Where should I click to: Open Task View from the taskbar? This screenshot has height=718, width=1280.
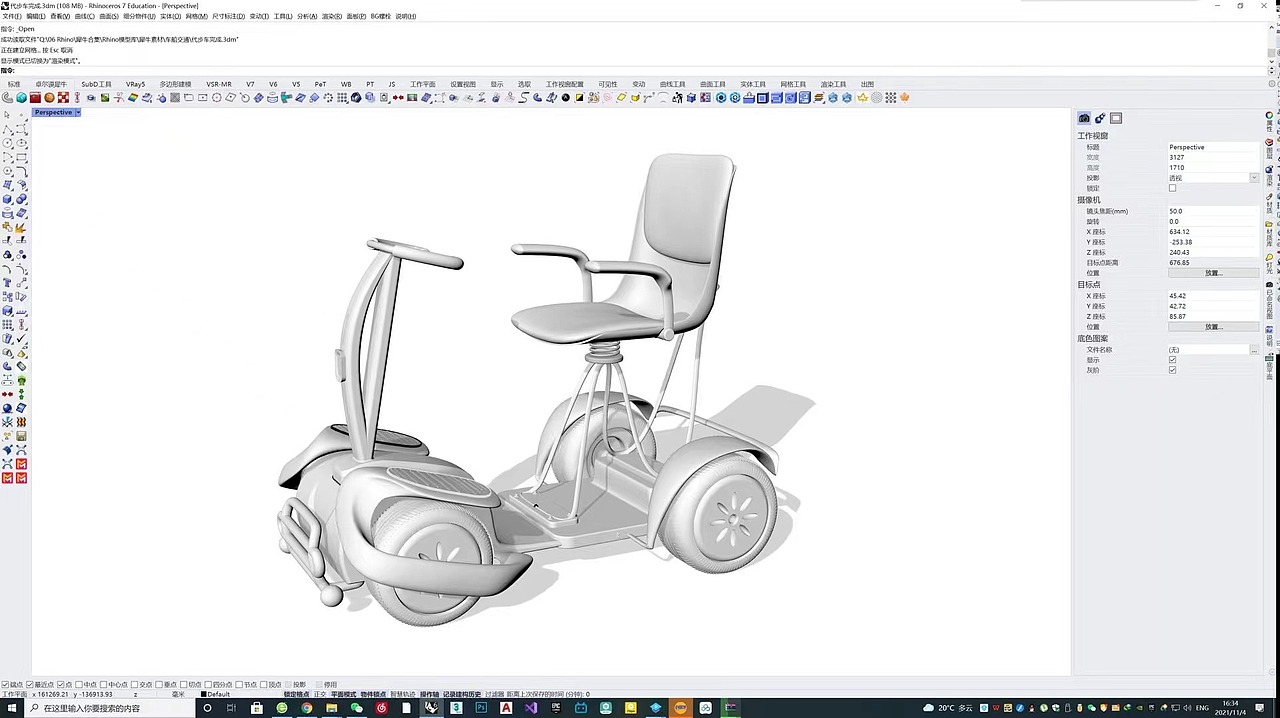click(x=231, y=708)
